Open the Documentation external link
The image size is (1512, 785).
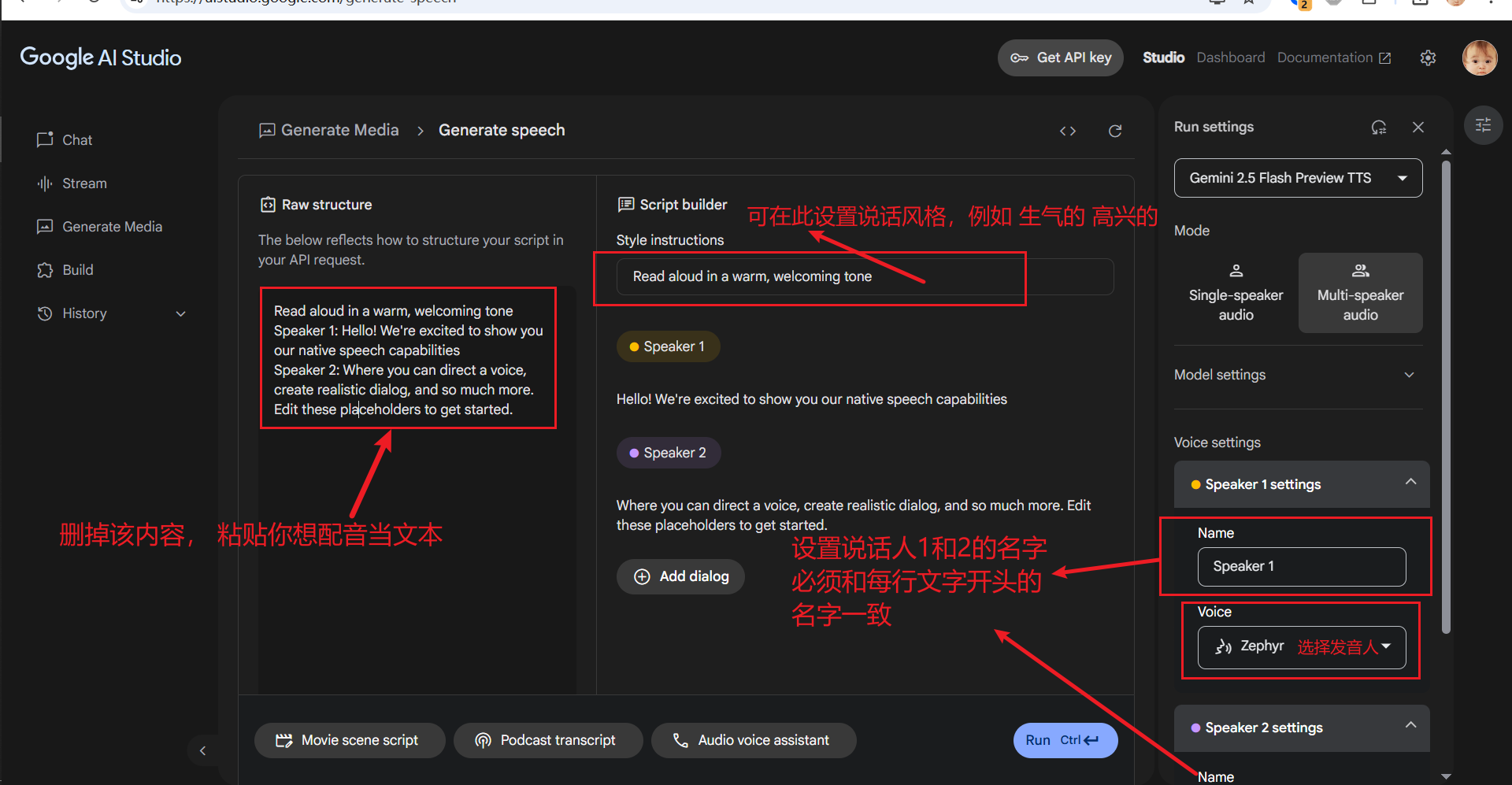tap(1334, 57)
